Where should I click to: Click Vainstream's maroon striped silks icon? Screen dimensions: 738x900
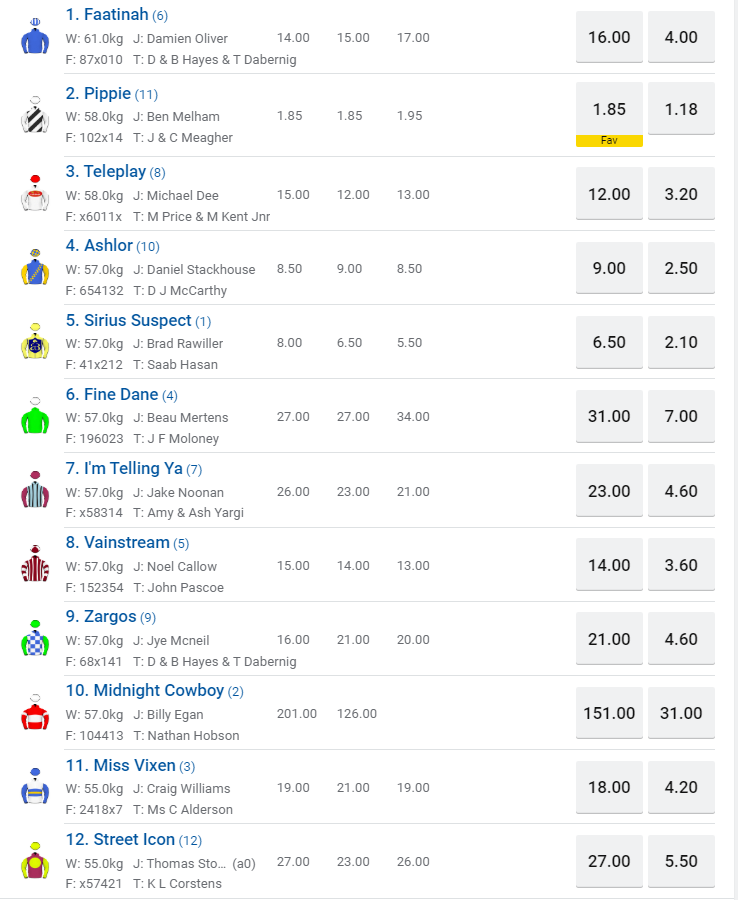35,565
